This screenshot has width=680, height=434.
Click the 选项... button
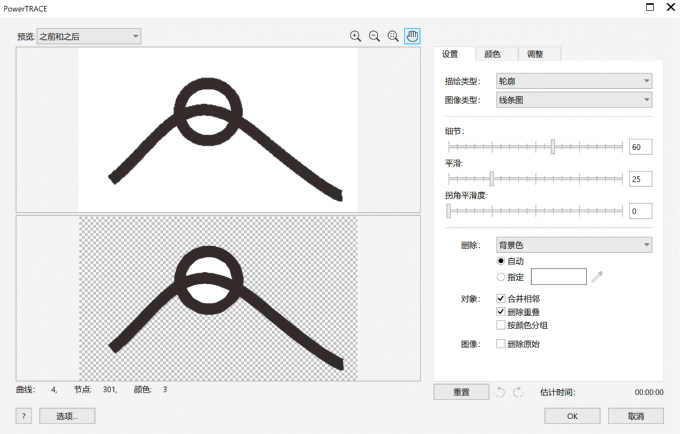coord(67,415)
